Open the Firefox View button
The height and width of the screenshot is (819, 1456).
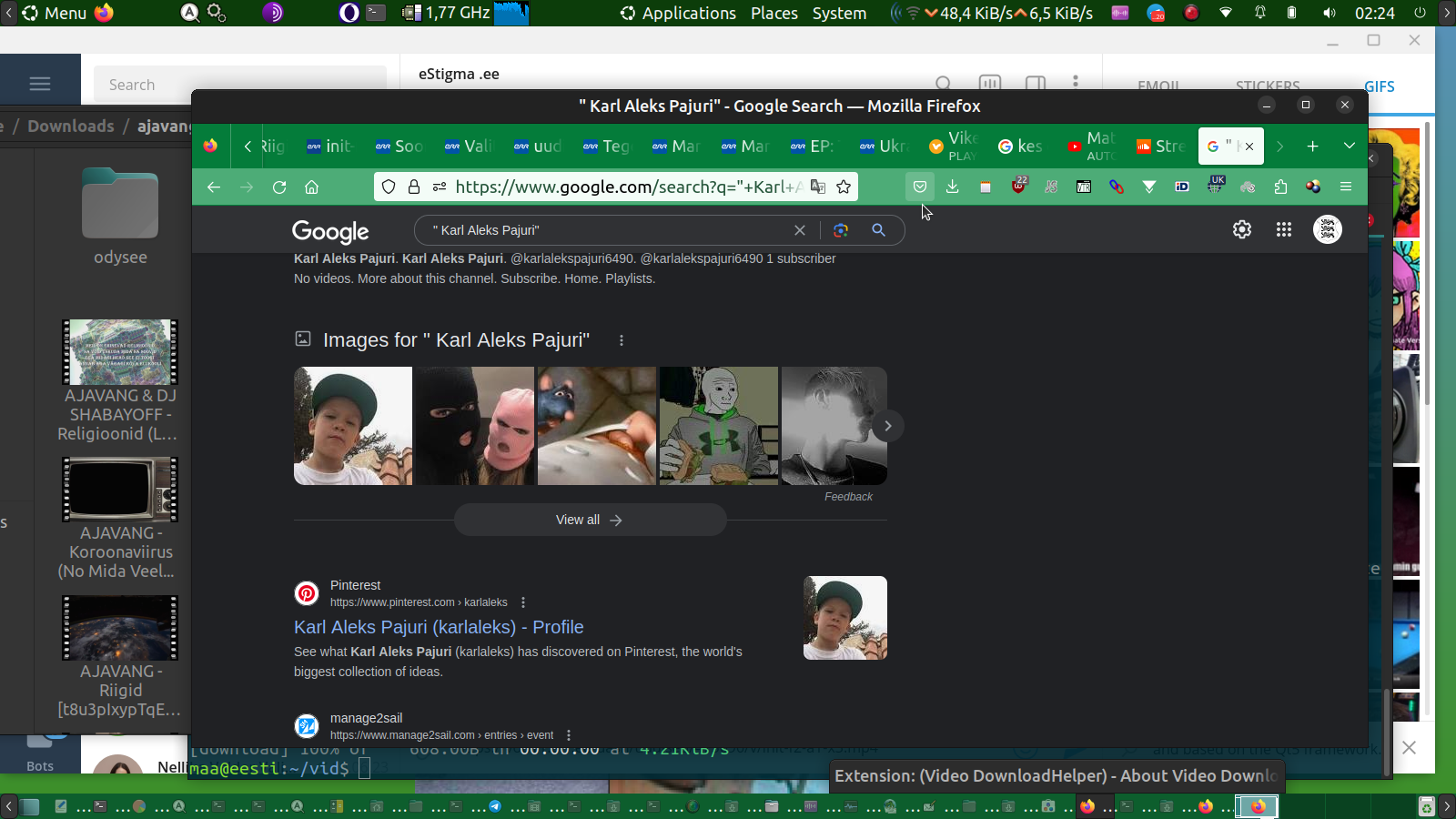click(x=210, y=146)
